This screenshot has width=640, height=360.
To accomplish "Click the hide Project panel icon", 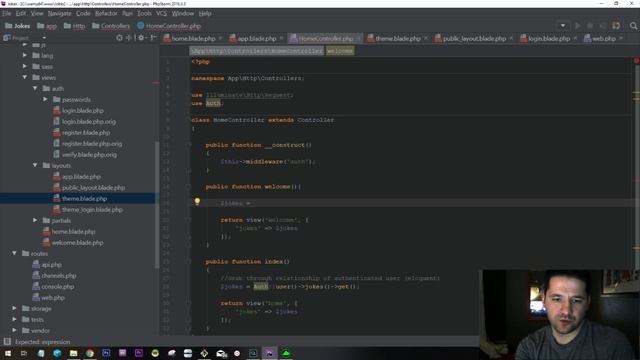I will pos(153,38).
